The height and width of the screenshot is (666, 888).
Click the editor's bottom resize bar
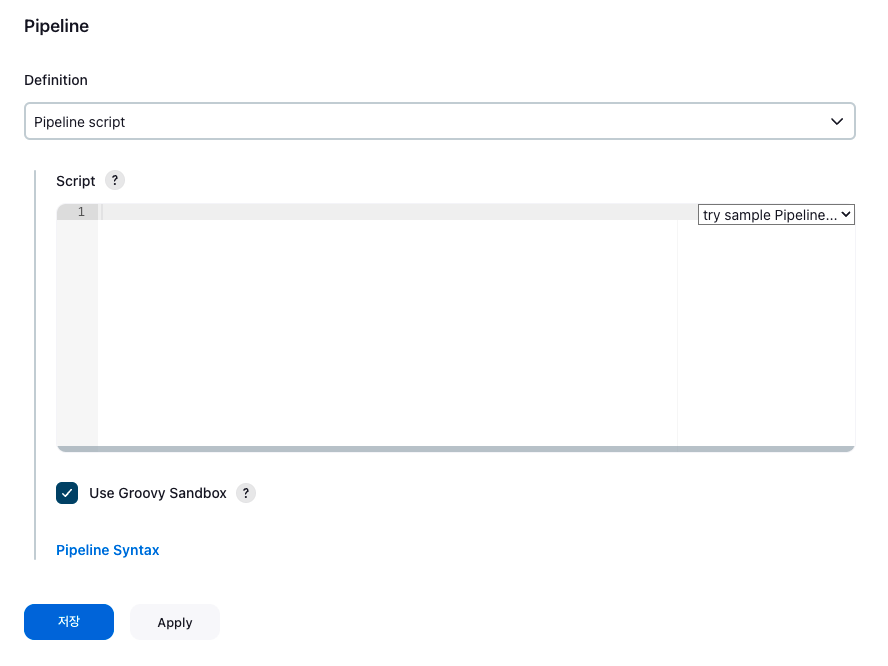(x=456, y=449)
